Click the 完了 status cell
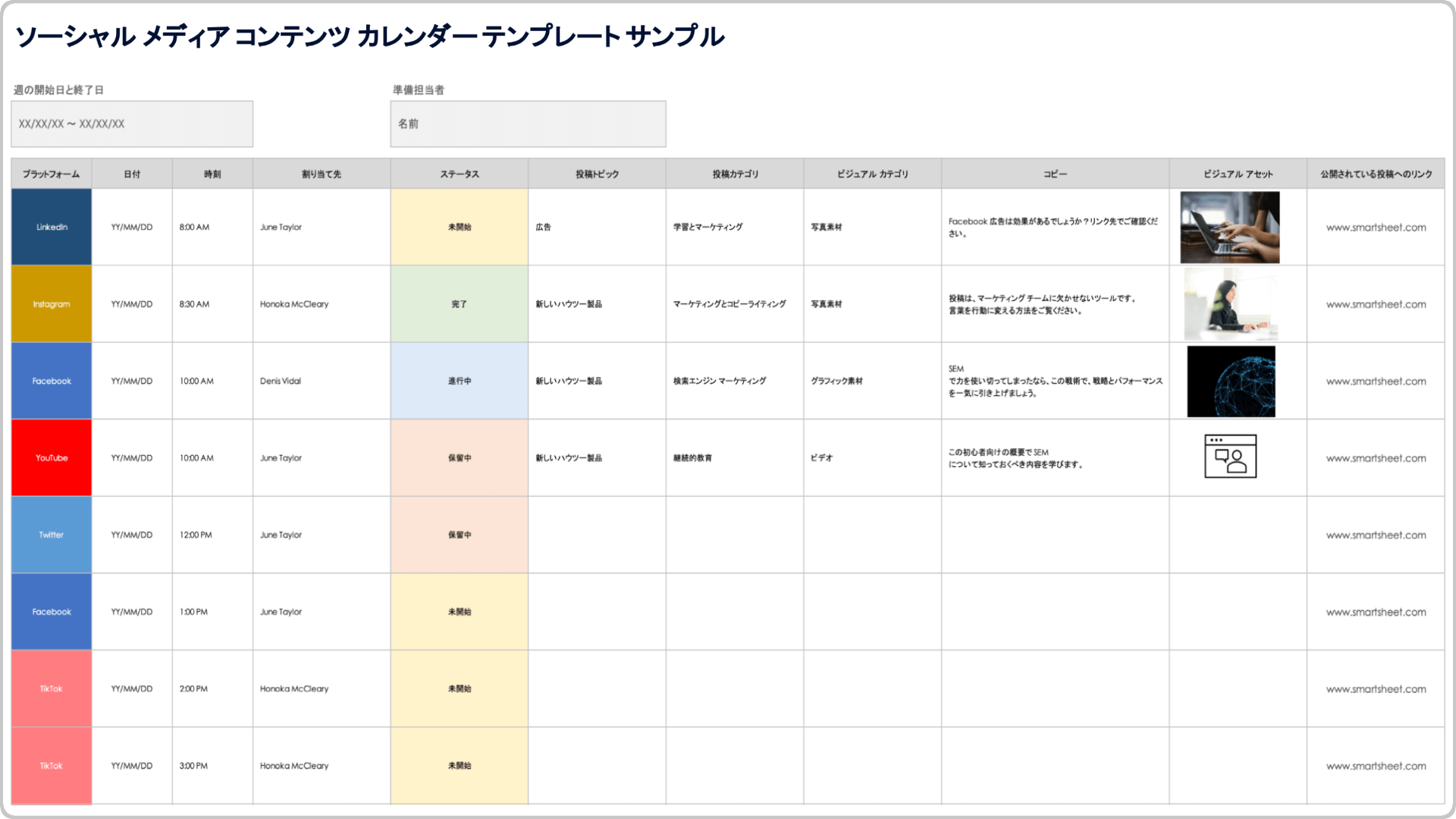Image resolution: width=1456 pixels, height=819 pixels. [460, 304]
